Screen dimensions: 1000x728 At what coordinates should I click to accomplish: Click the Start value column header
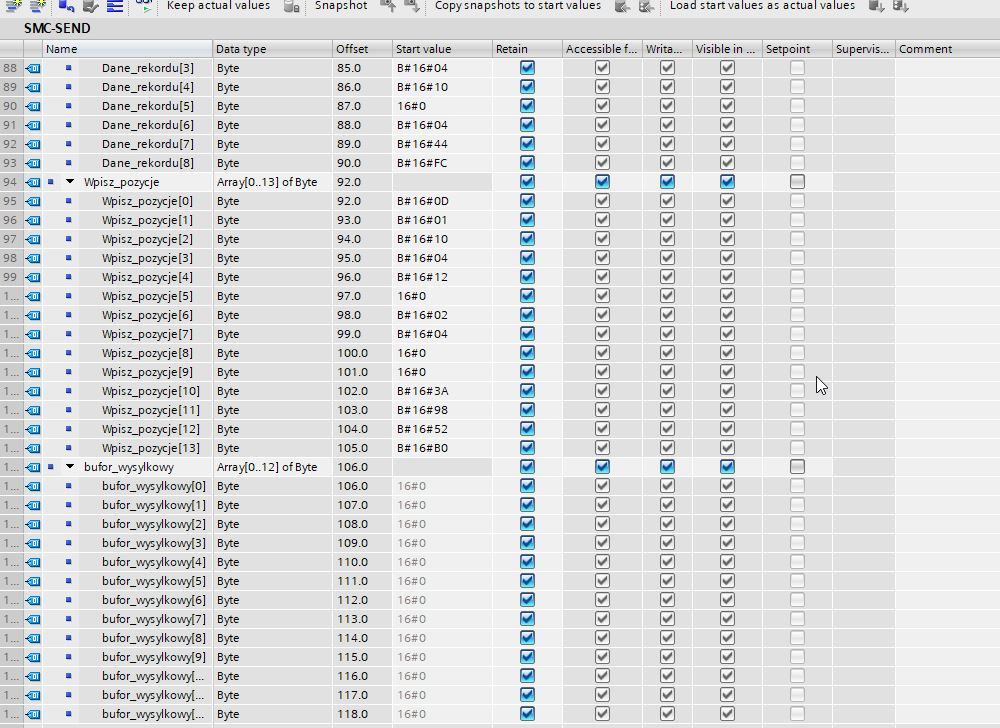pyautogui.click(x=442, y=49)
